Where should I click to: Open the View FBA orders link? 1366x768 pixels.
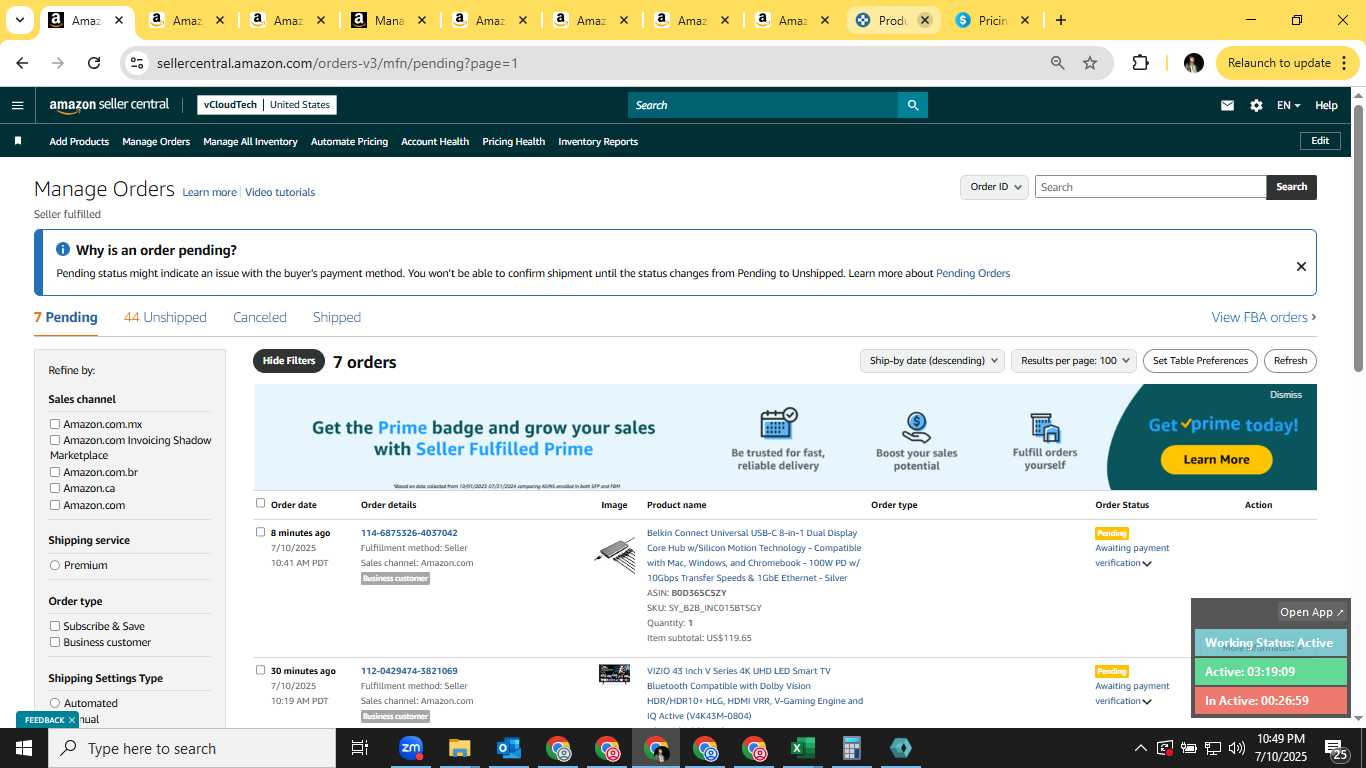pyautogui.click(x=1264, y=317)
